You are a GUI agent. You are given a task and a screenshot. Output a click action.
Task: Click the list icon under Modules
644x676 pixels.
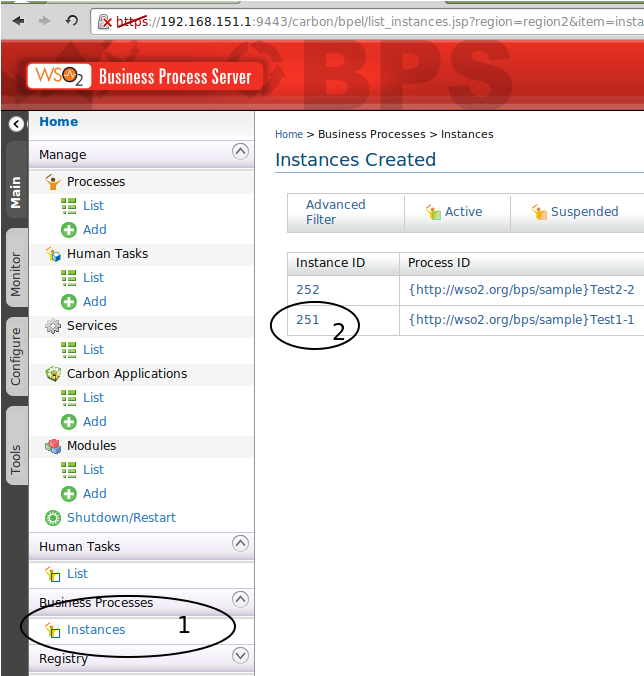69,470
